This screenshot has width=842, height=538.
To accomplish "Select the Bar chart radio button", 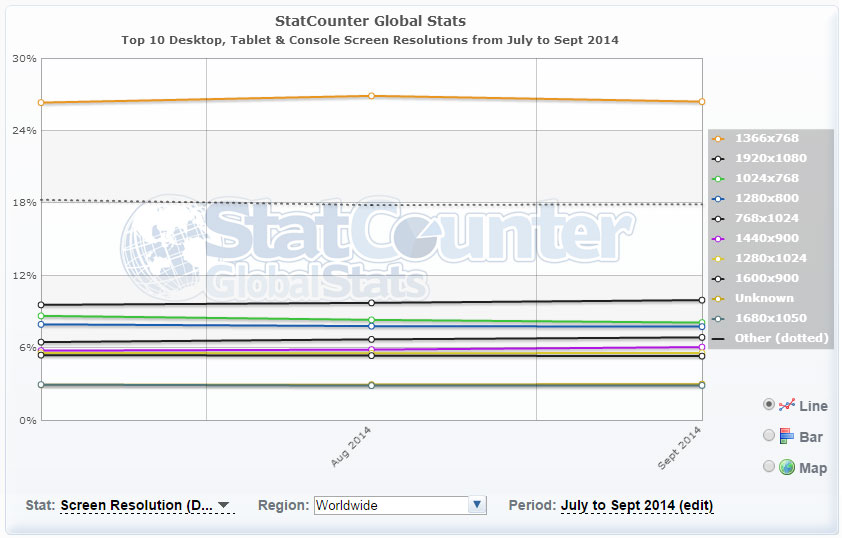I will point(768,435).
